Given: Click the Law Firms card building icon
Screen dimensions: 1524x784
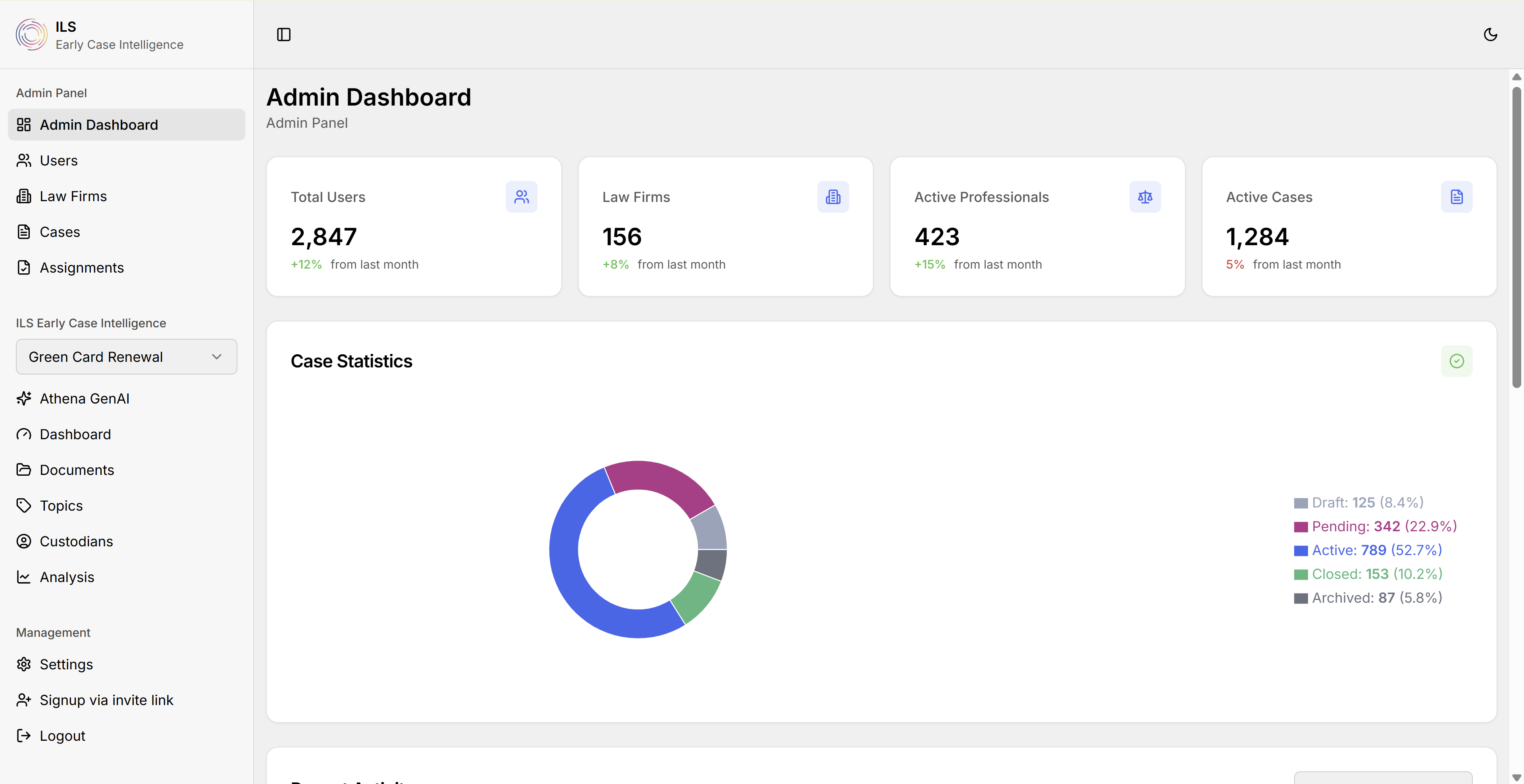Looking at the screenshot, I should (x=833, y=197).
